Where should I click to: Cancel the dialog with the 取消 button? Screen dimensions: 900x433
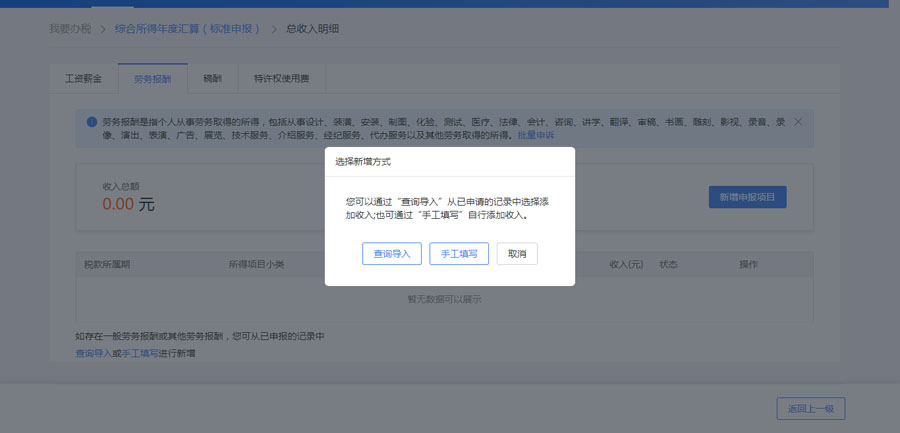pos(517,254)
